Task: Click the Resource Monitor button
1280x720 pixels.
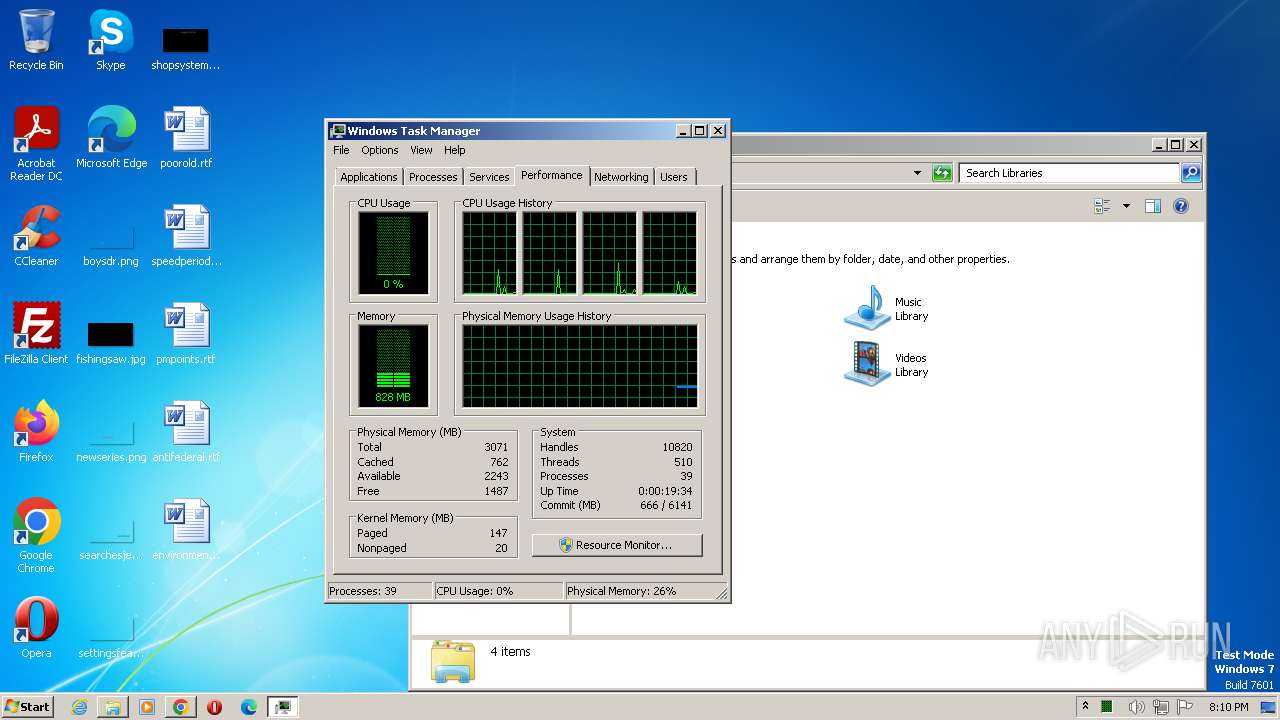Action: pyautogui.click(x=617, y=545)
